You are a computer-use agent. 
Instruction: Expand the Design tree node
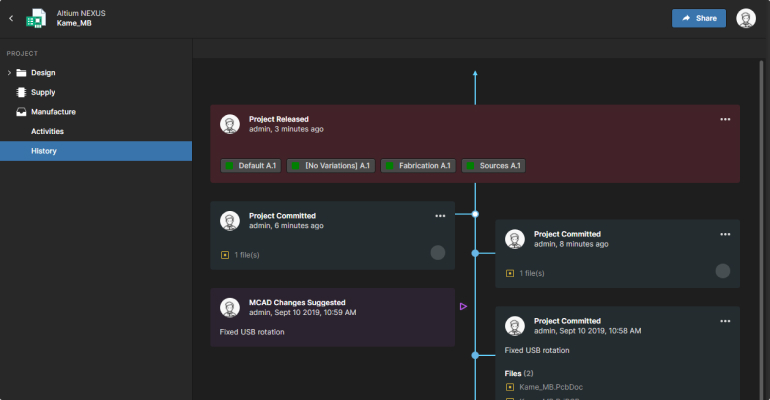9,73
